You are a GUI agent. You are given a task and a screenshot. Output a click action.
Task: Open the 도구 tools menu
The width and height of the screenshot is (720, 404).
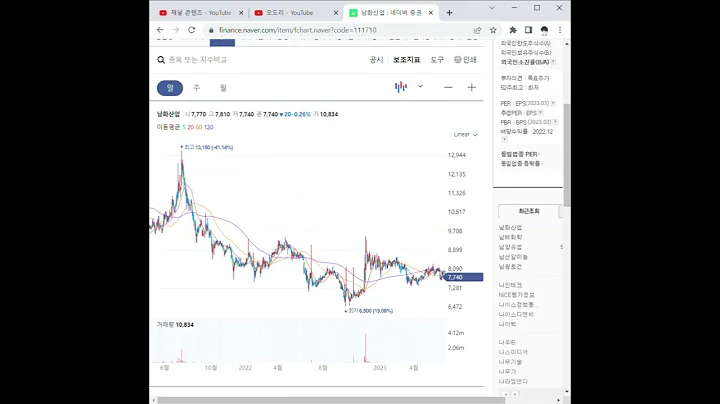pos(437,60)
